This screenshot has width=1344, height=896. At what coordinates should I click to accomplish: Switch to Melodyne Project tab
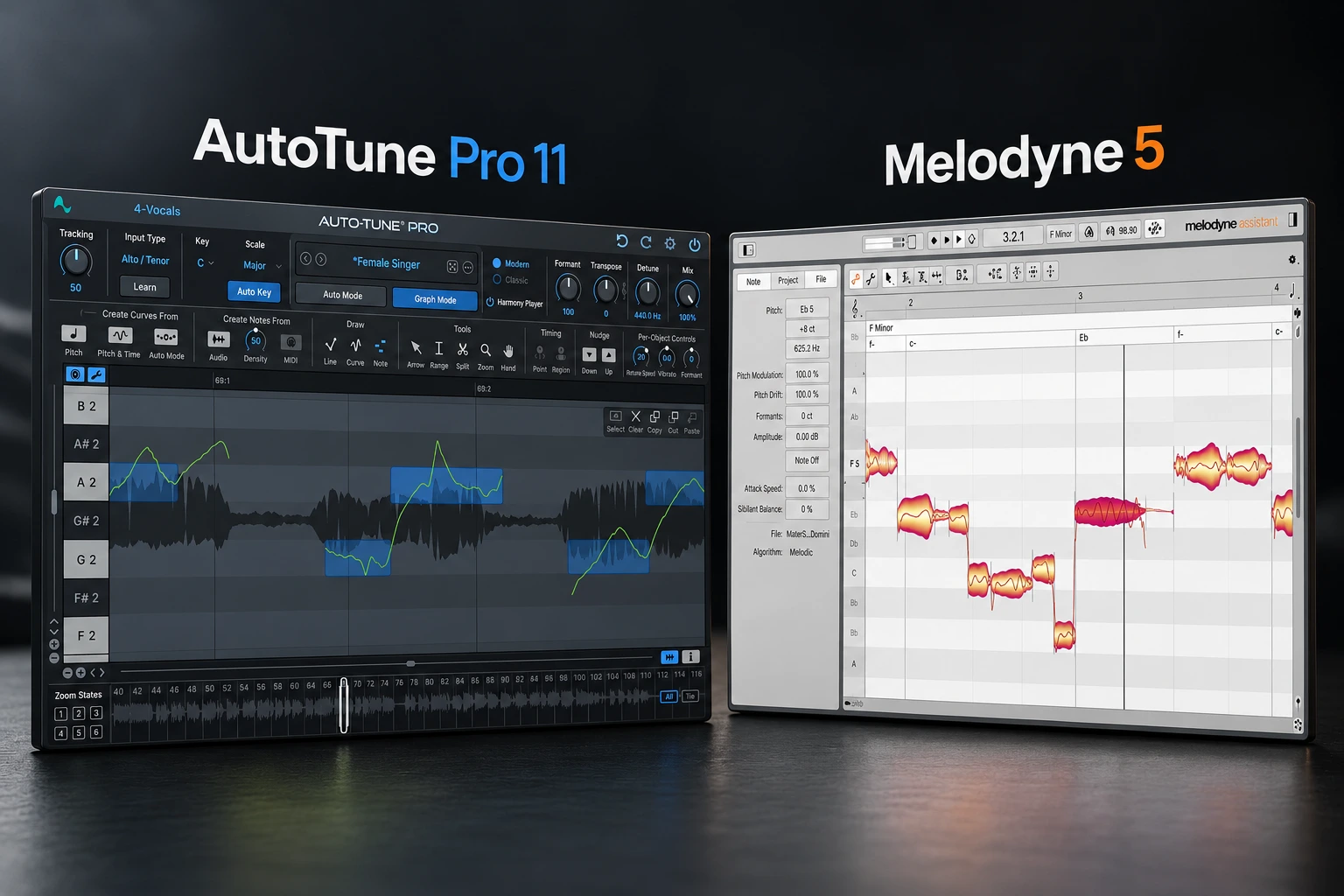click(x=787, y=280)
